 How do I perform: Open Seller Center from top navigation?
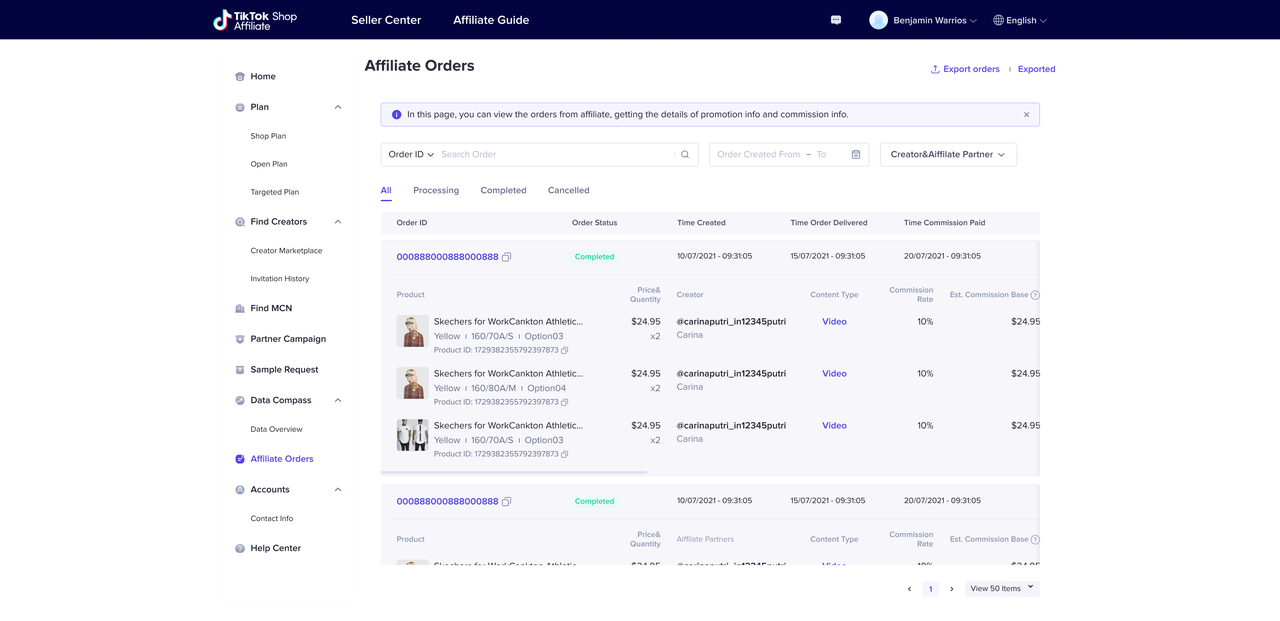(386, 20)
